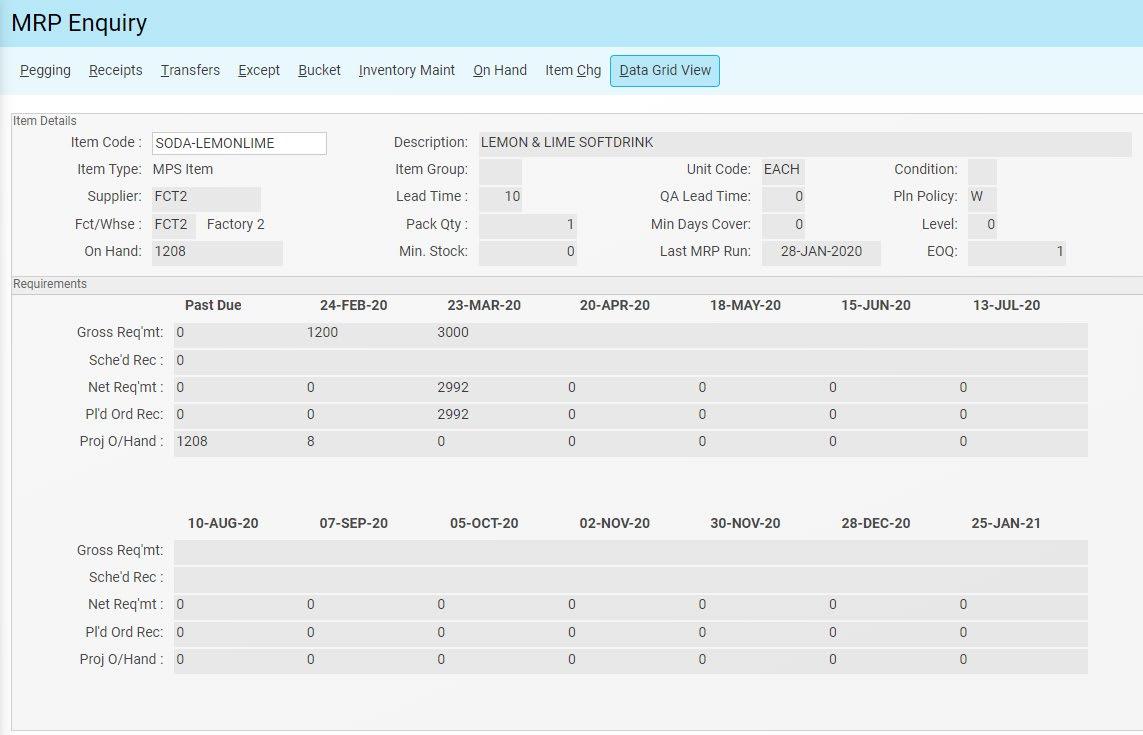Open the Receipts view
This screenshot has width=1143, height=735.
pyautogui.click(x=115, y=71)
